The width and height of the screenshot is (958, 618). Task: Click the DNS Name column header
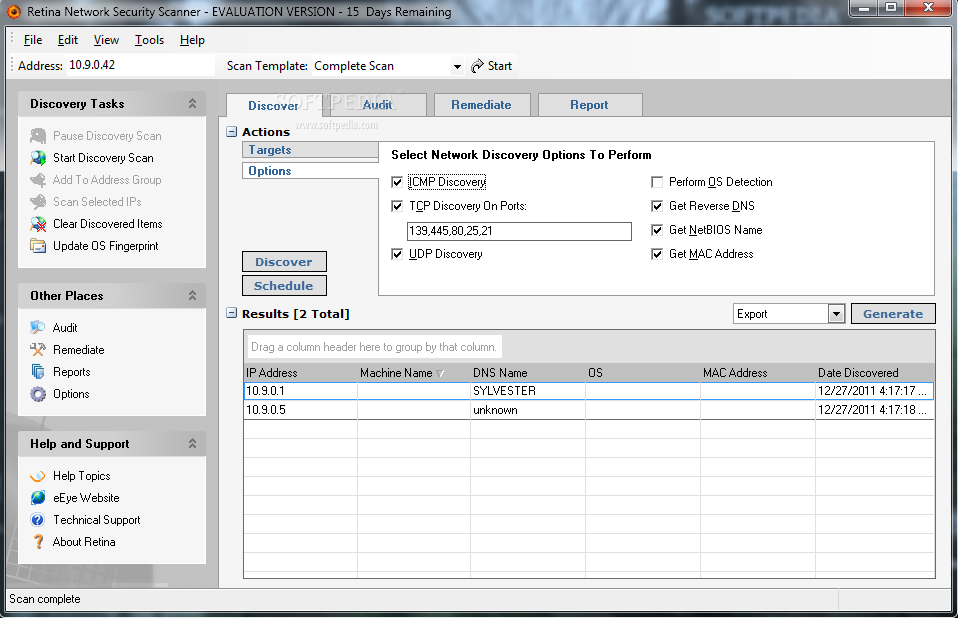pyautogui.click(x=528, y=373)
